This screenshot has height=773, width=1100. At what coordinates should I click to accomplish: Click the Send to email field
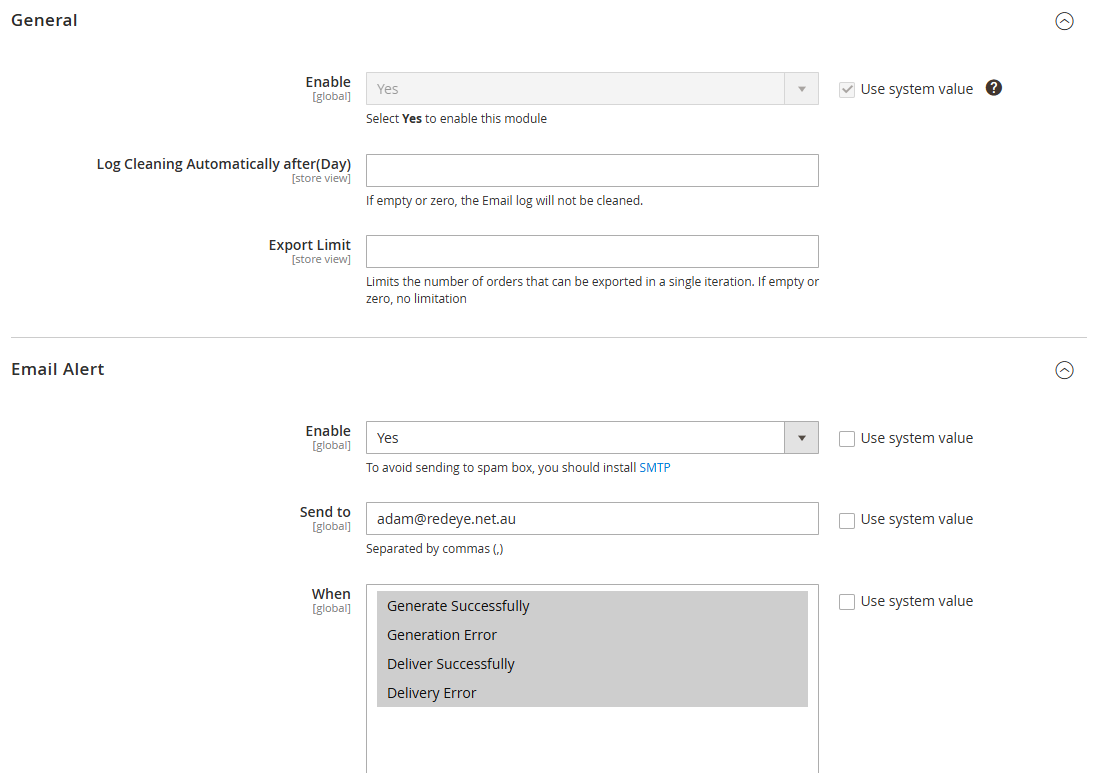tap(592, 519)
